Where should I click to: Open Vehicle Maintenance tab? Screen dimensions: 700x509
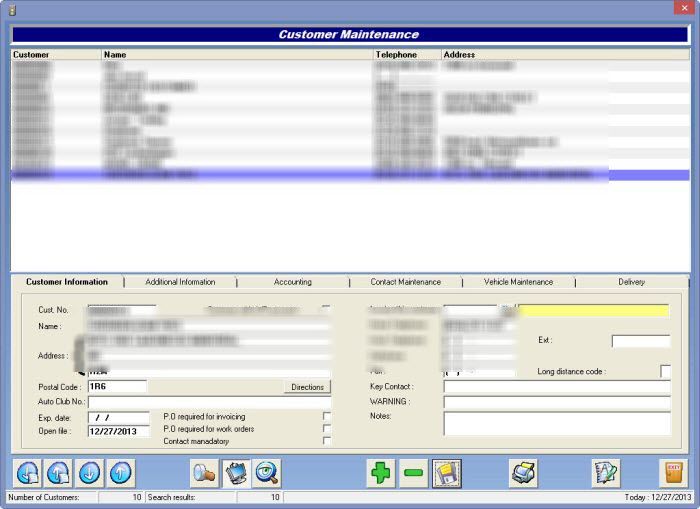coord(518,282)
